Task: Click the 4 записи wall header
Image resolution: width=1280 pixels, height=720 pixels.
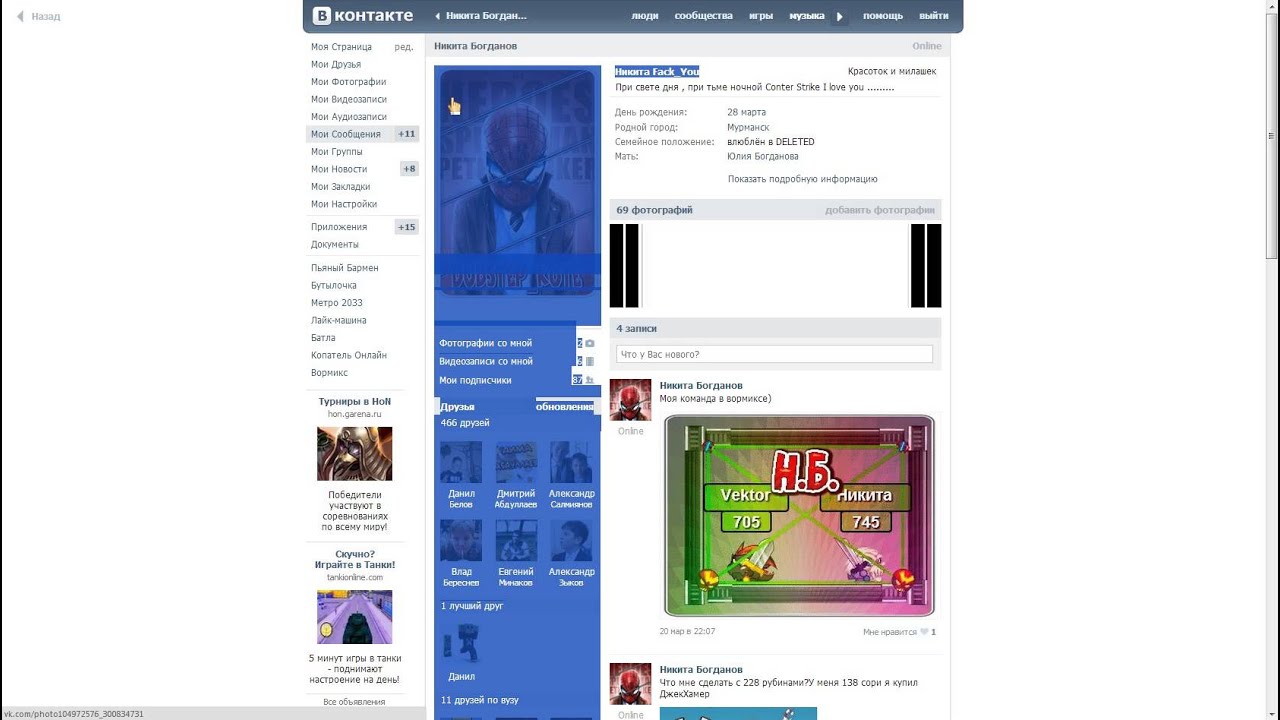Action: (775, 328)
